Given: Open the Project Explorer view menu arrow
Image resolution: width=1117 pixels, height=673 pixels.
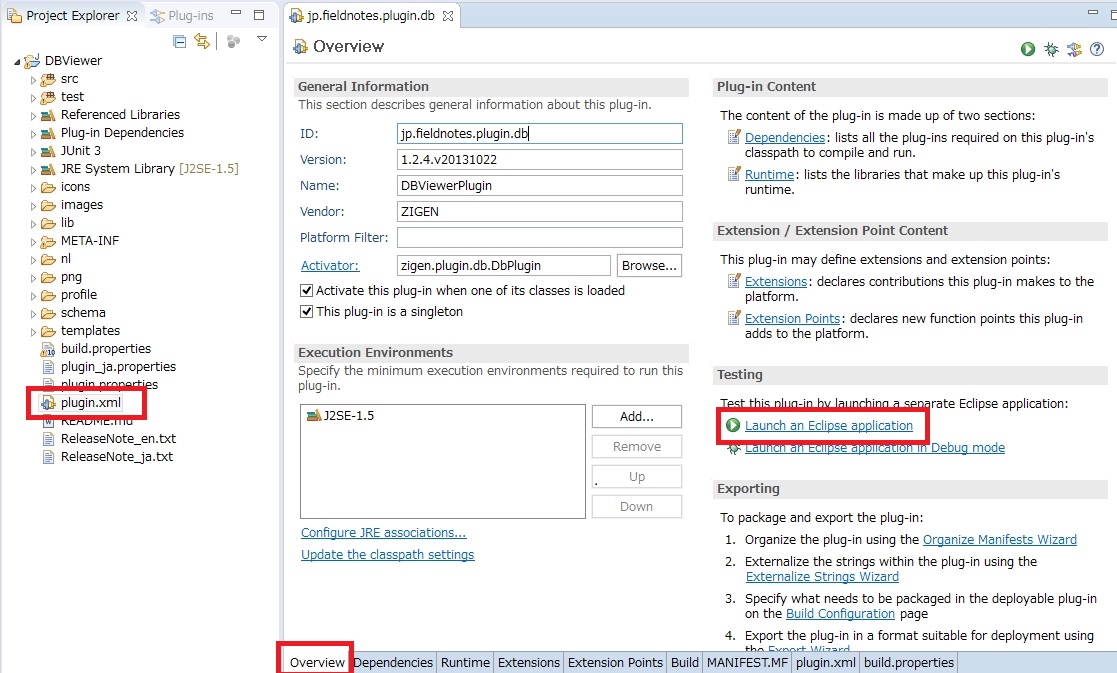Looking at the screenshot, I should 262,37.
